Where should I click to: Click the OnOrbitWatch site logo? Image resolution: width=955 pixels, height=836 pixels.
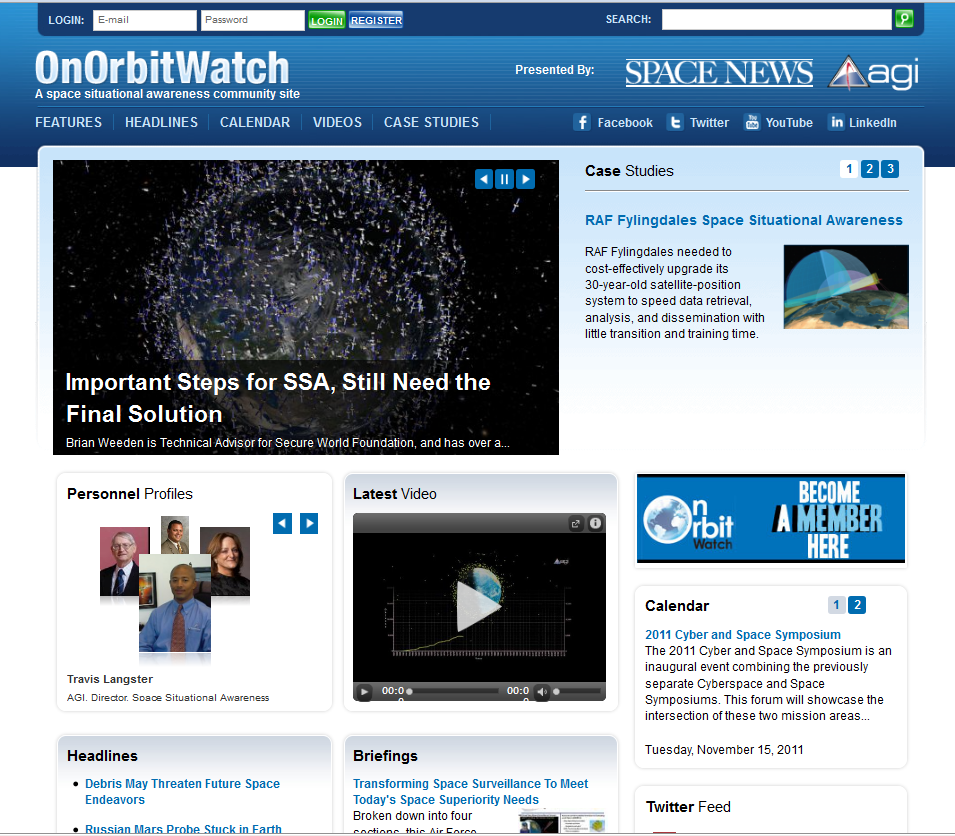click(x=162, y=68)
